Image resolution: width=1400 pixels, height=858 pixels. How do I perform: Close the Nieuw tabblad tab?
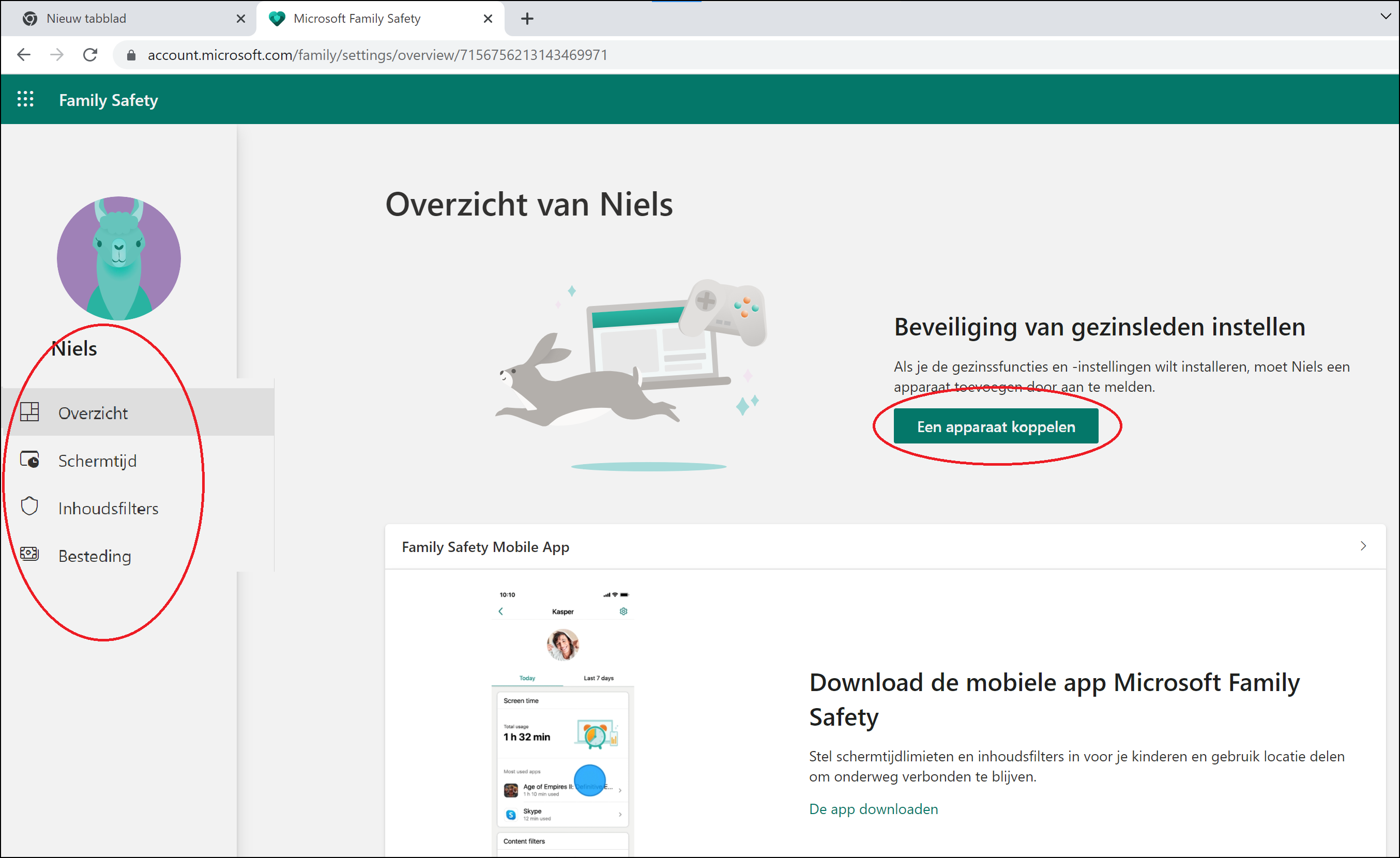tap(240, 19)
